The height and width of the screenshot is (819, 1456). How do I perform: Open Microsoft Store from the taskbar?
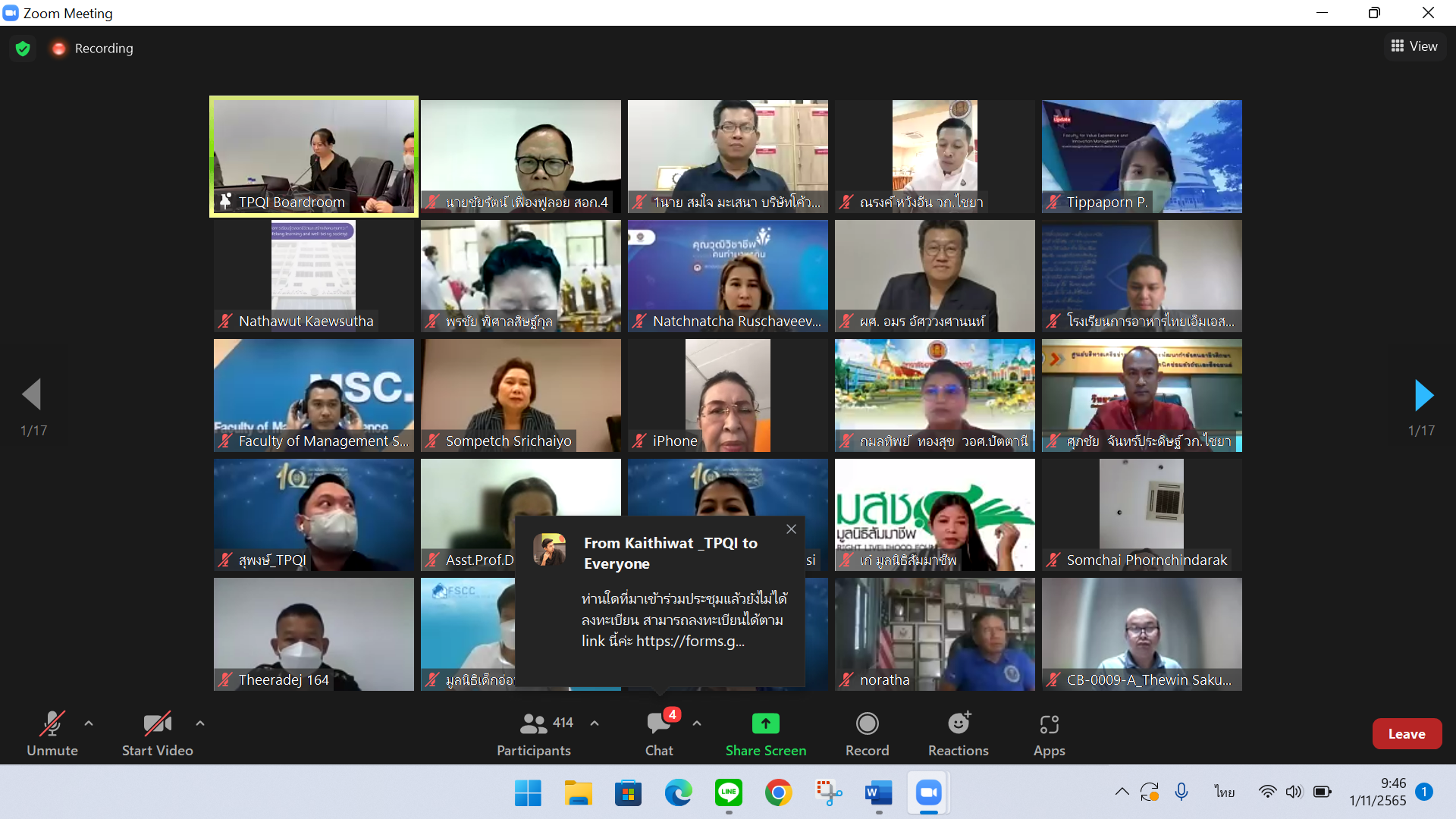[628, 792]
